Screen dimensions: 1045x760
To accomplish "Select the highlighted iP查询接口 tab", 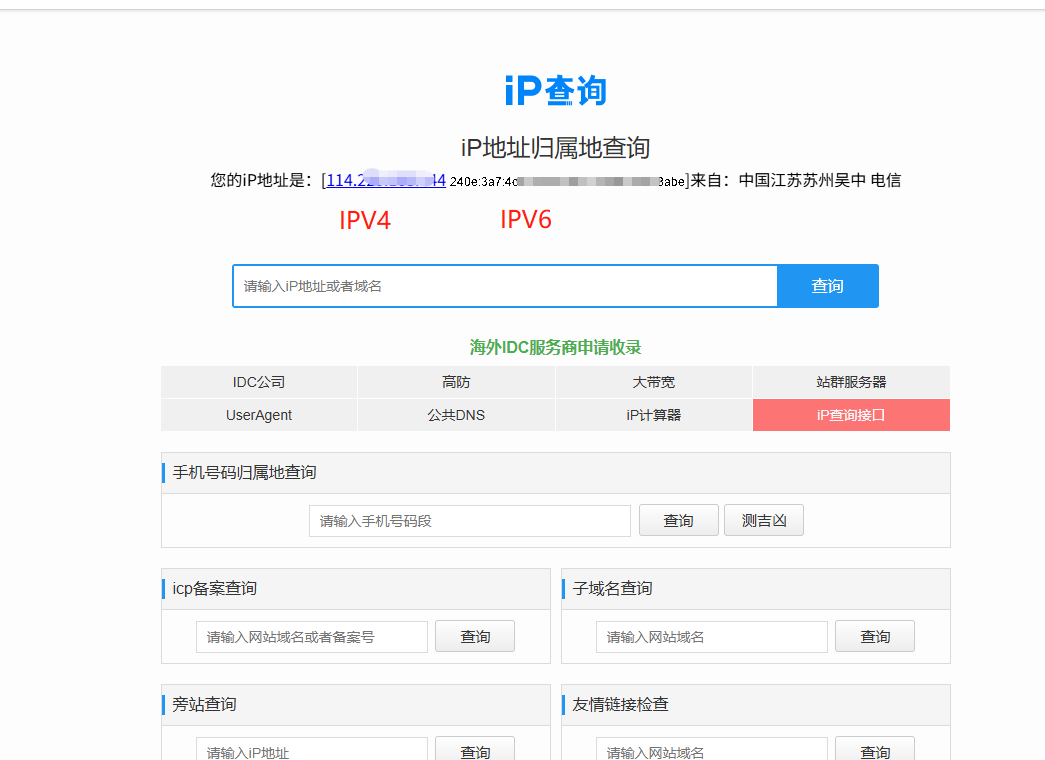I will point(851,415).
